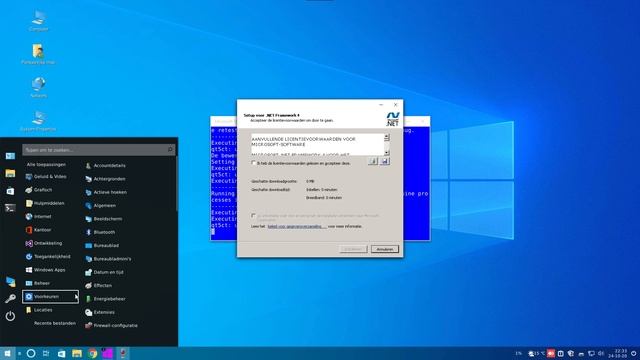Click the file manager icon in start menu sidebar

[10, 173]
